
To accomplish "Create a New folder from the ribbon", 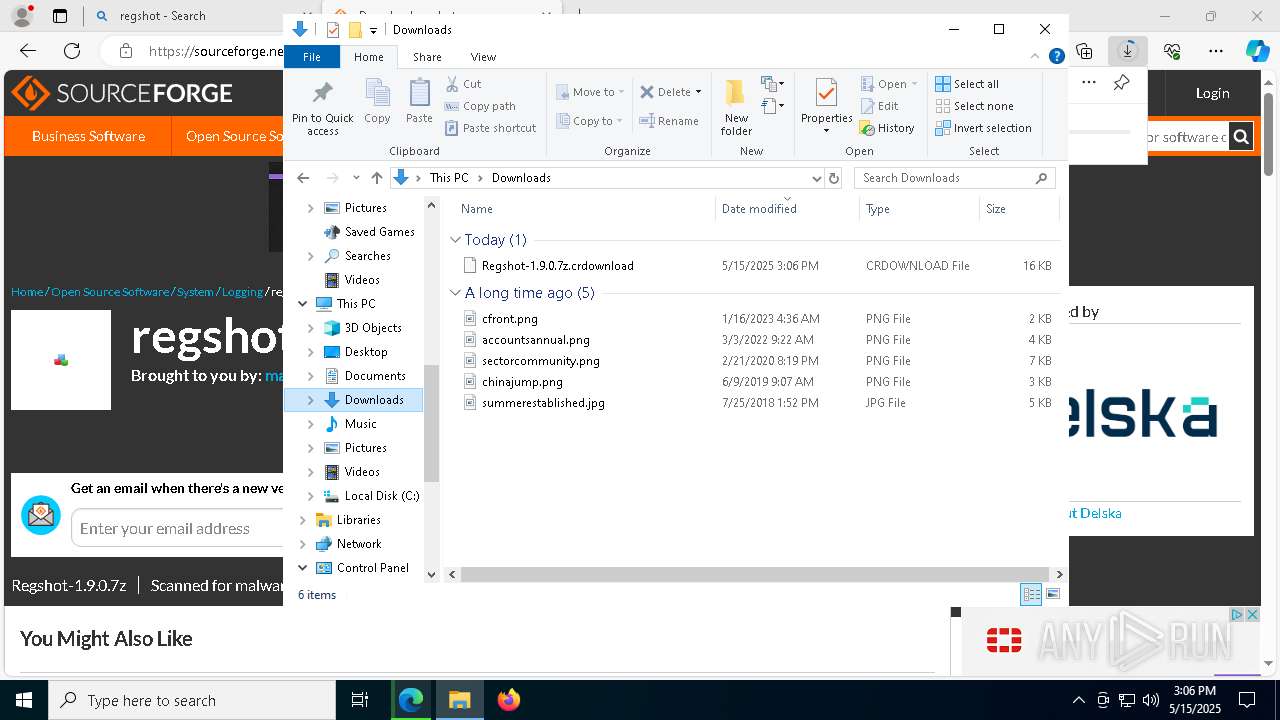I will (736, 107).
